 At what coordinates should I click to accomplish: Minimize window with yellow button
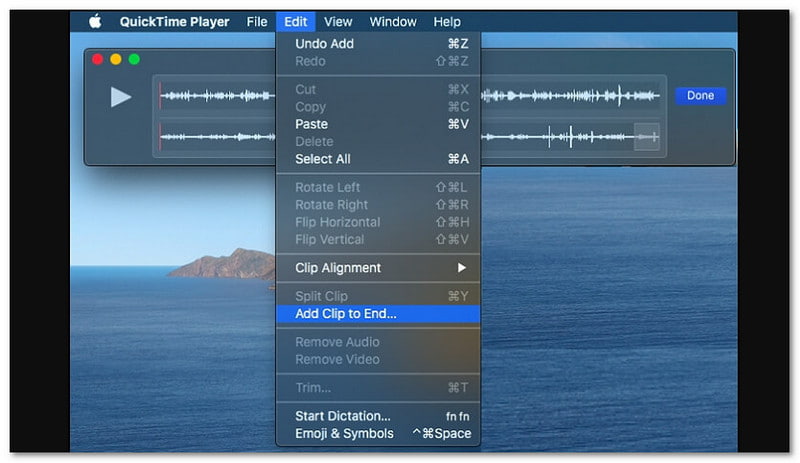(x=116, y=59)
